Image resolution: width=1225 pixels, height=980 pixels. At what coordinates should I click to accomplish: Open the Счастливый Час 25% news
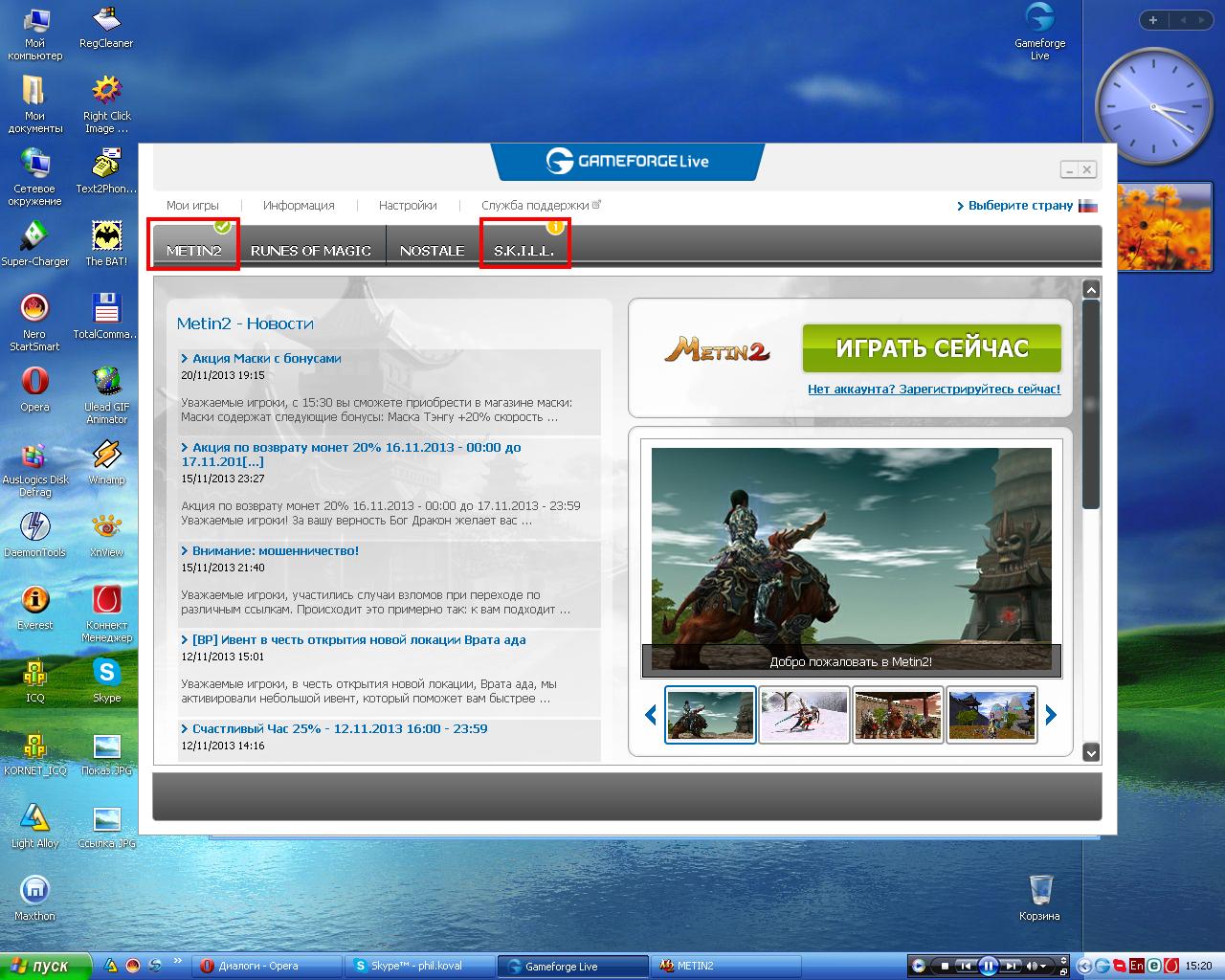pos(340,729)
